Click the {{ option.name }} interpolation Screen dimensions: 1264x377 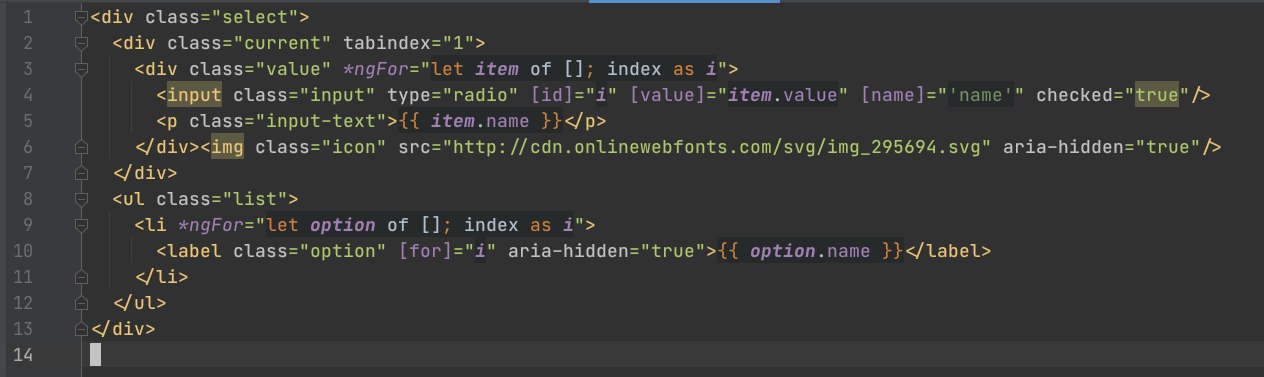point(810,251)
